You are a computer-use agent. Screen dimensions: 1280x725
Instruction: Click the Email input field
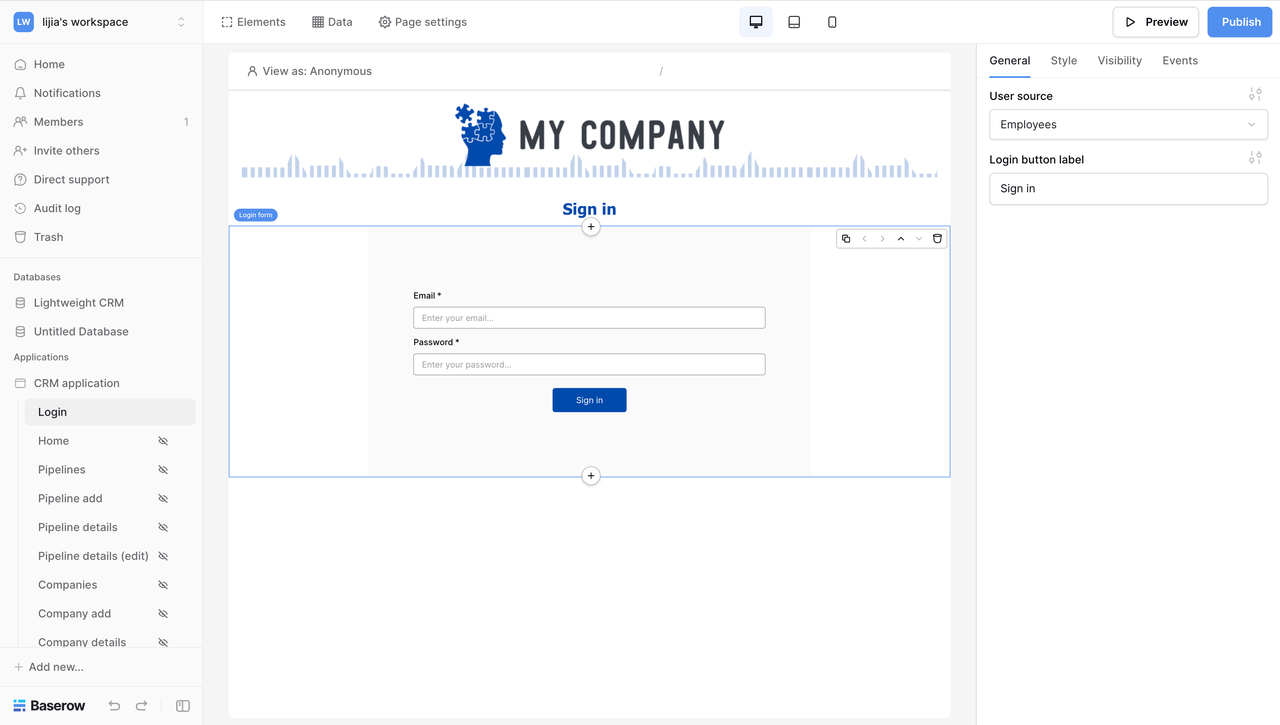[x=589, y=318]
